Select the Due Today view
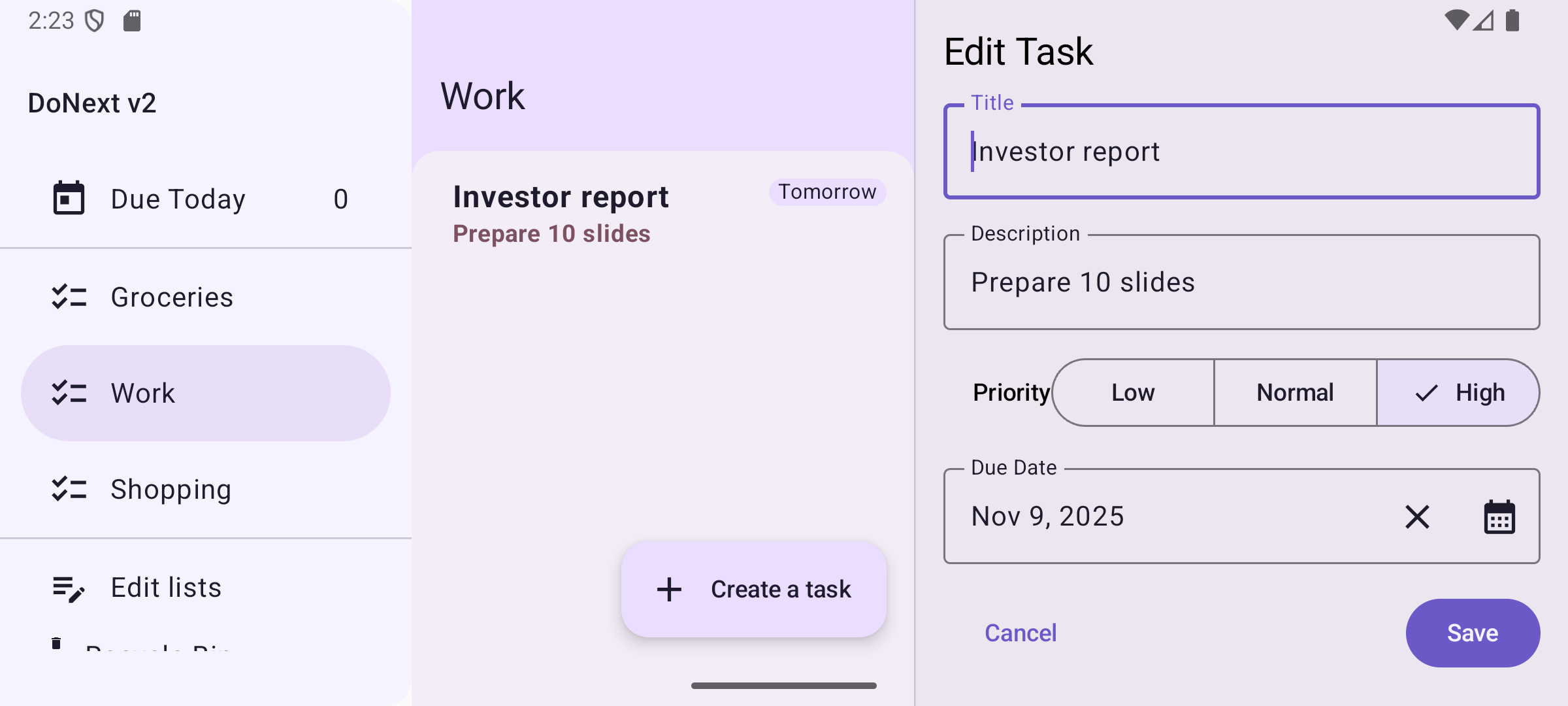 (x=178, y=199)
